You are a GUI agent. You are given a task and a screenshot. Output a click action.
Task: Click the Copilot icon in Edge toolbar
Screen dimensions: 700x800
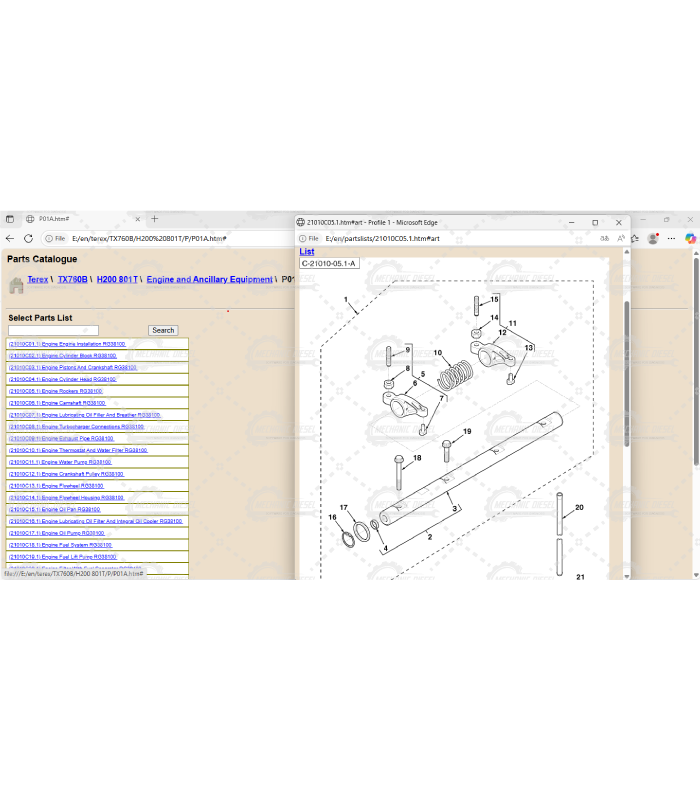pyautogui.click(x=689, y=239)
